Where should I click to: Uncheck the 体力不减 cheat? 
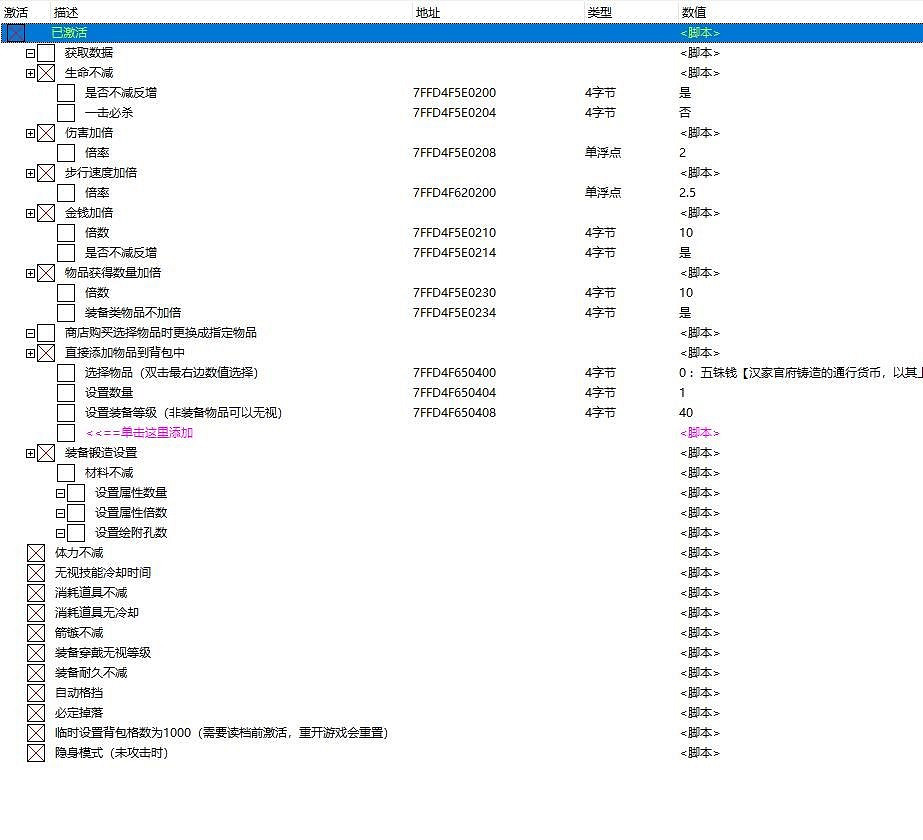click(x=36, y=553)
